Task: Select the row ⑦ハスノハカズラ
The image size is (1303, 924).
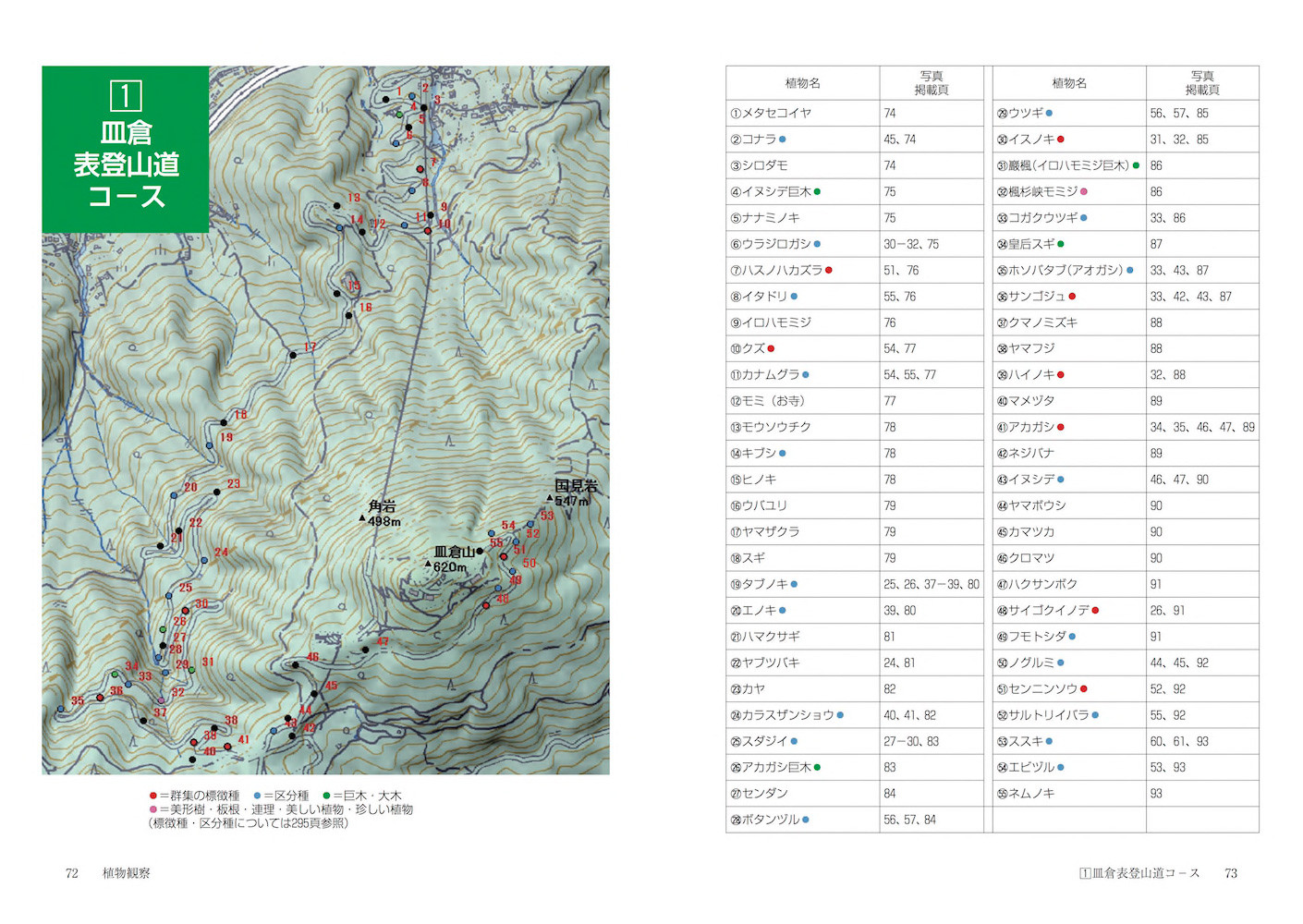Action: pyautogui.click(x=855, y=270)
